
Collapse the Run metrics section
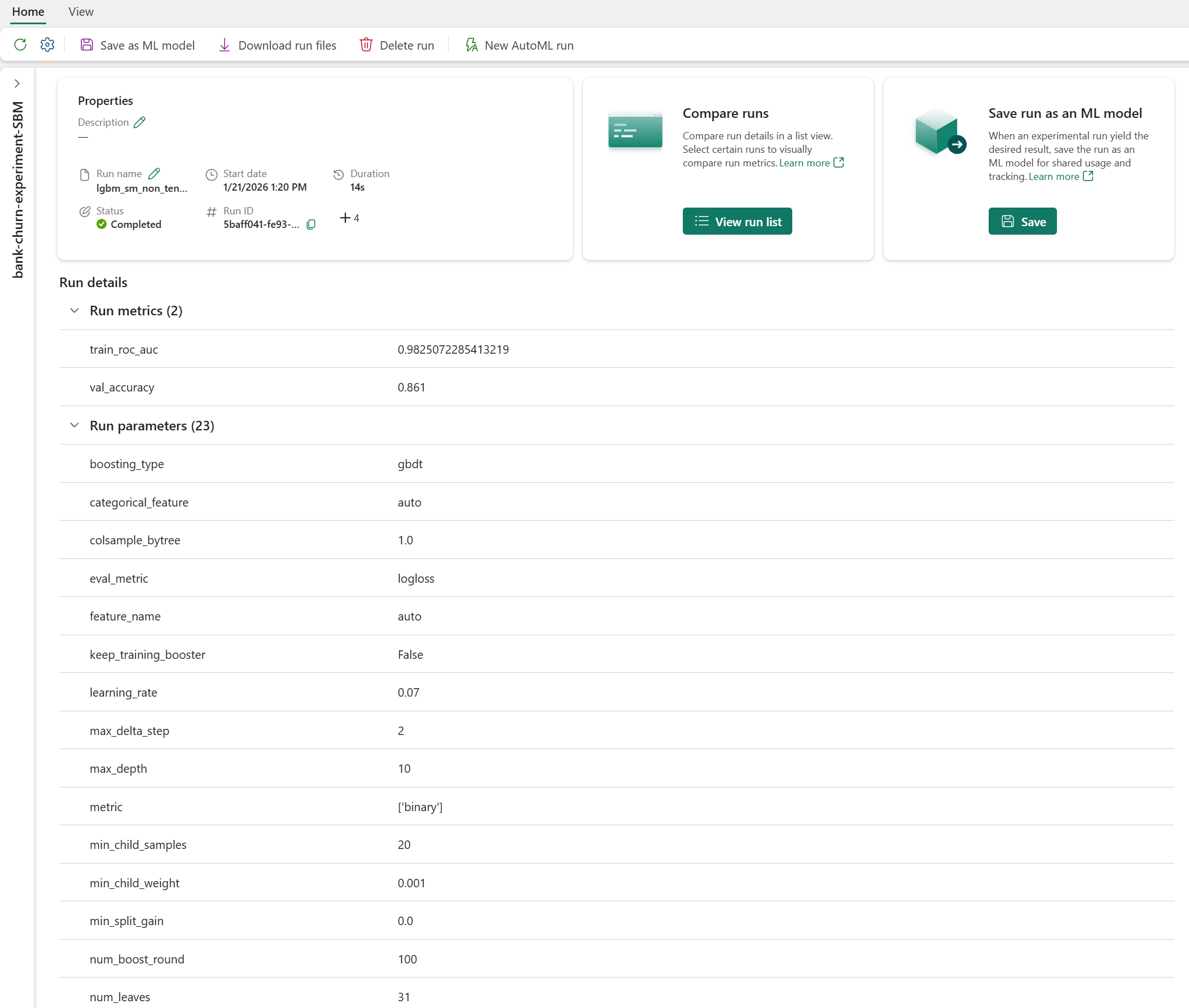pyautogui.click(x=74, y=310)
